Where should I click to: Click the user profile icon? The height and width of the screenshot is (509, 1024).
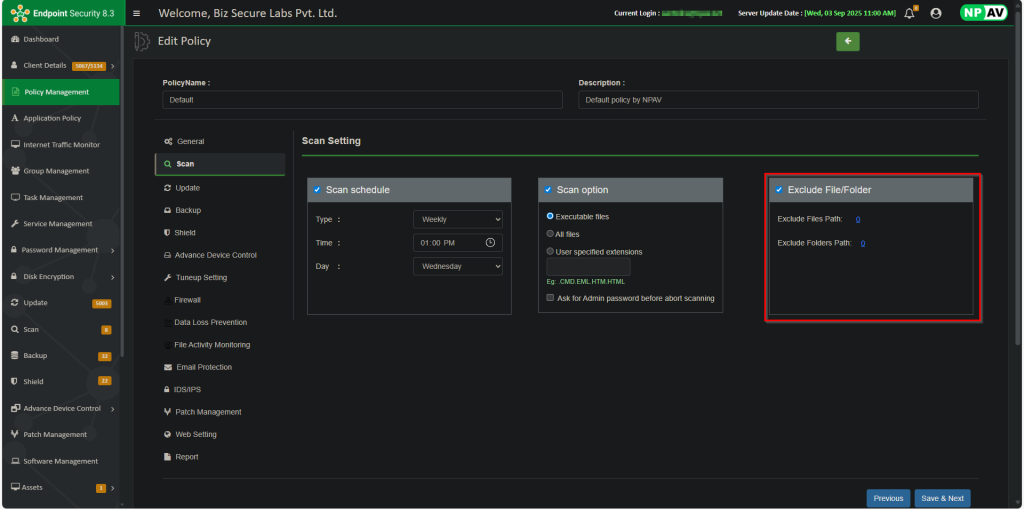coord(936,14)
